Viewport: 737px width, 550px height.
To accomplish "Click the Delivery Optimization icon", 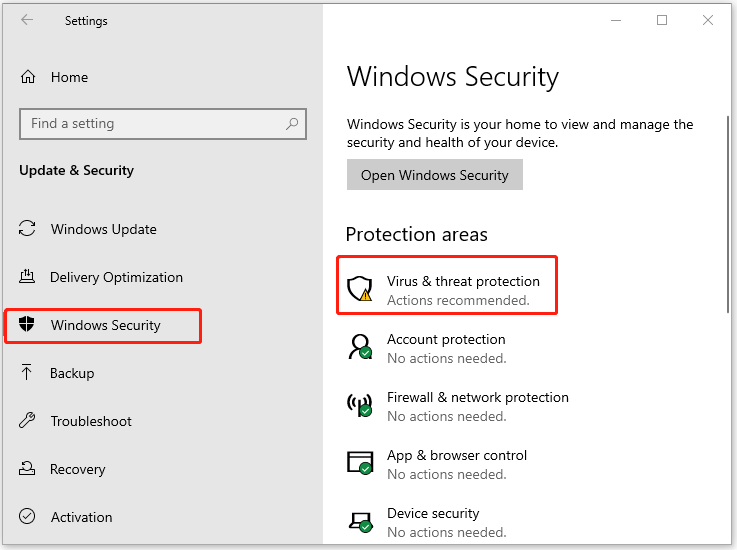I will [x=28, y=277].
